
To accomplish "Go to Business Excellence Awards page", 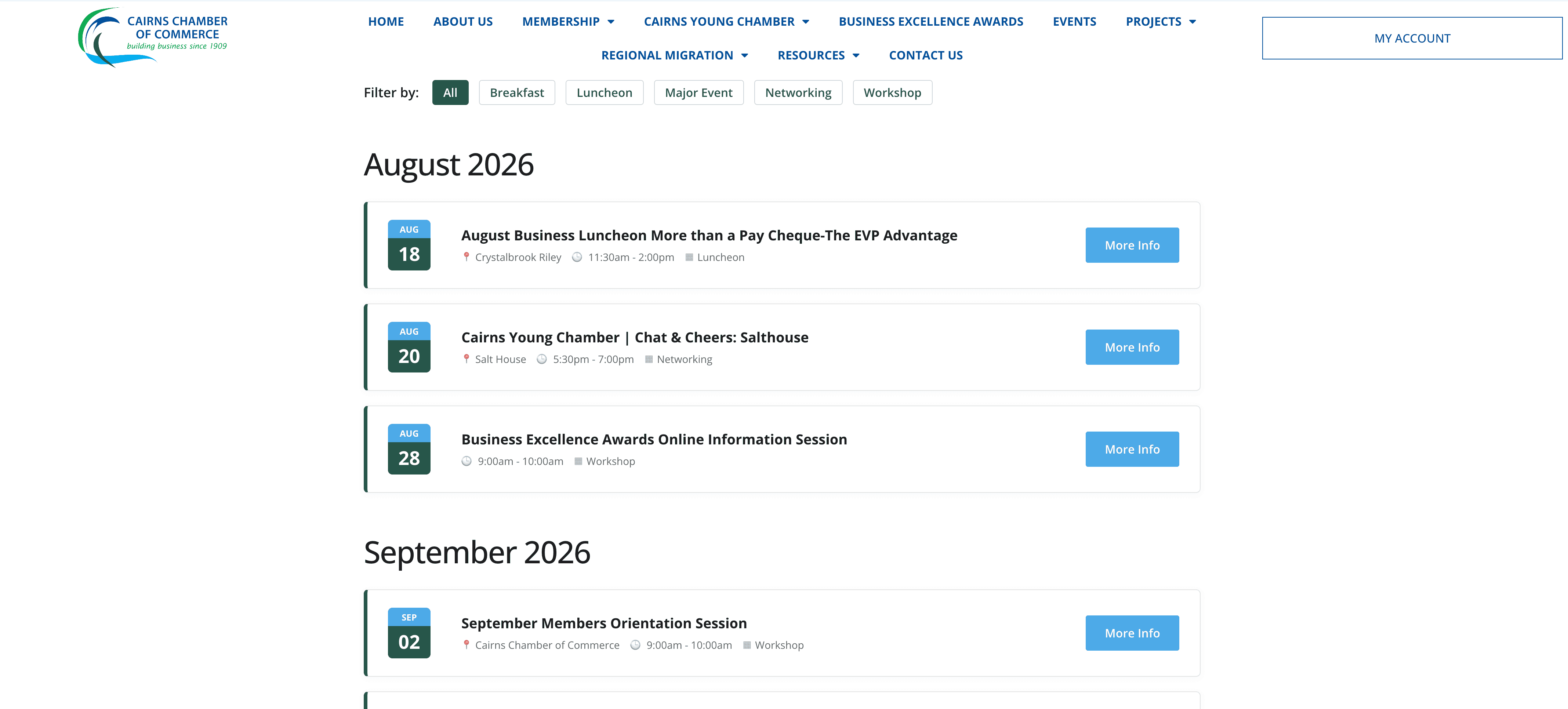I will pyautogui.click(x=931, y=22).
